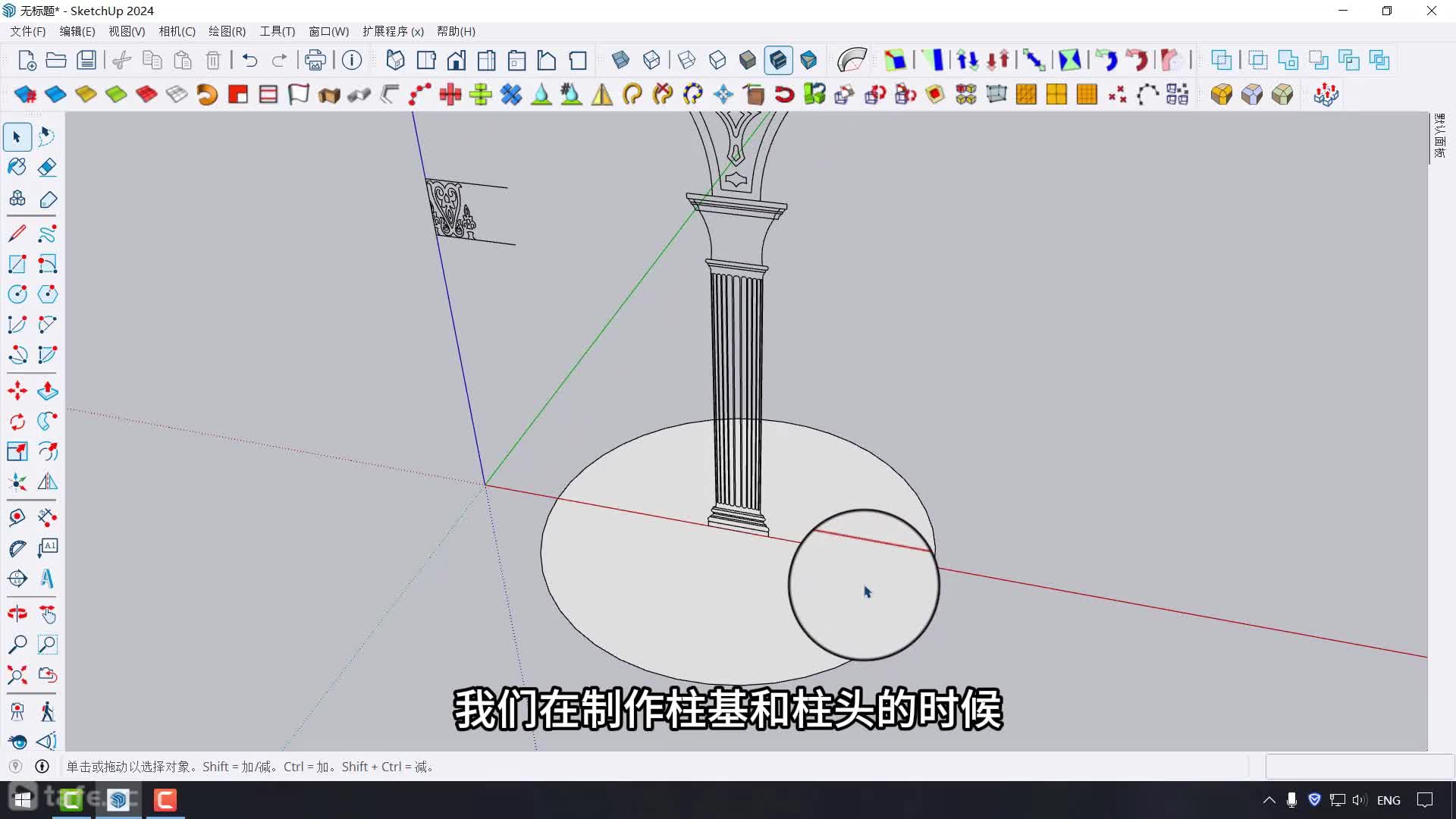
Task: Select the Lasso select tool
Action: click(x=47, y=137)
